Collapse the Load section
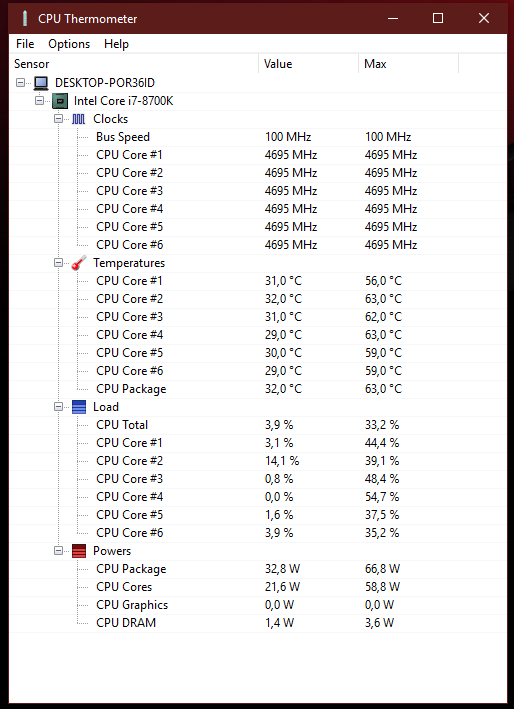The image size is (514, 709). coord(58,407)
